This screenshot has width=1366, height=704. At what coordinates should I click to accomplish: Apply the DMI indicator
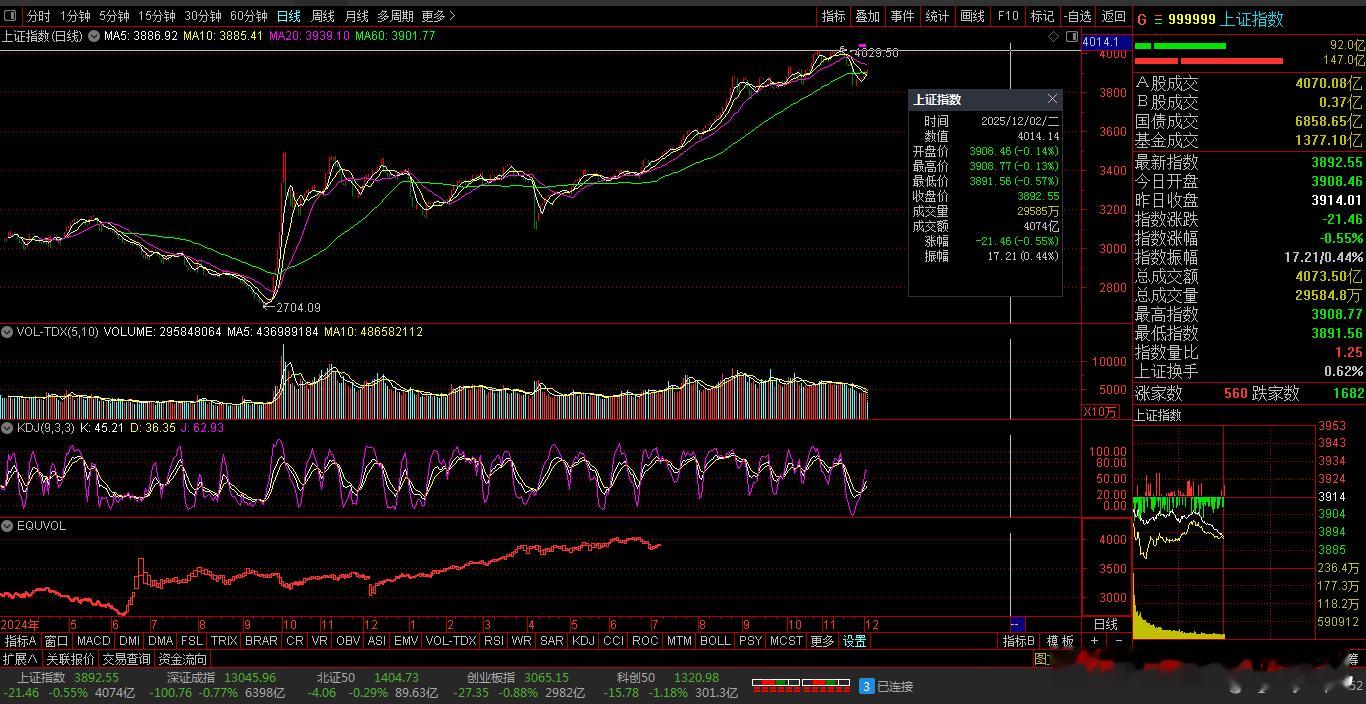(129, 641)
